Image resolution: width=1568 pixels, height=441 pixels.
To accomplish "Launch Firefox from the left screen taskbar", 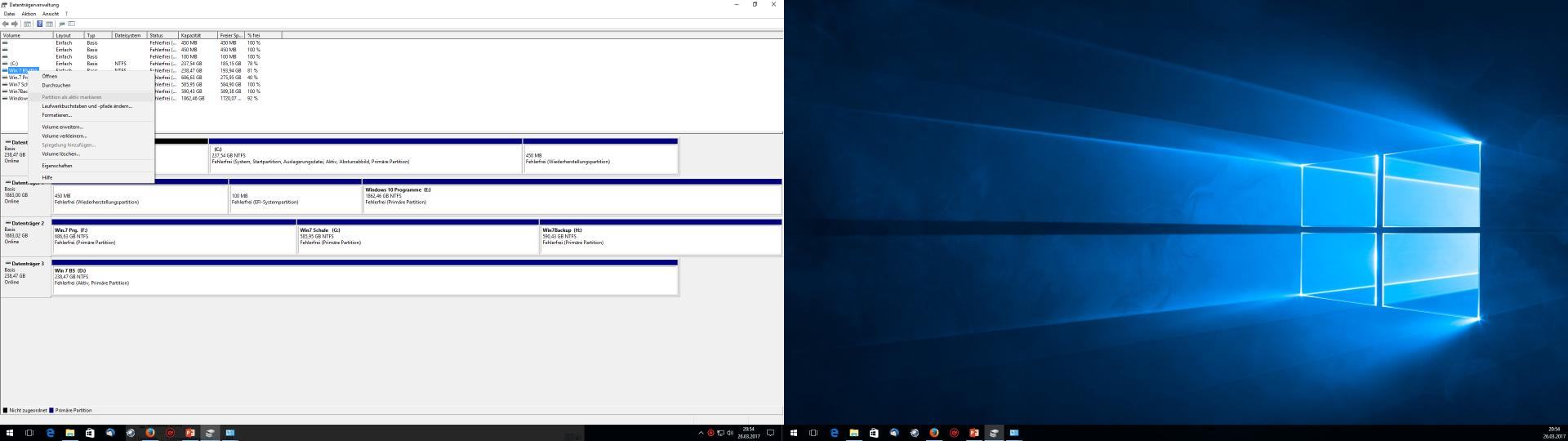I will pyautogui.click(x=150, y=433).
